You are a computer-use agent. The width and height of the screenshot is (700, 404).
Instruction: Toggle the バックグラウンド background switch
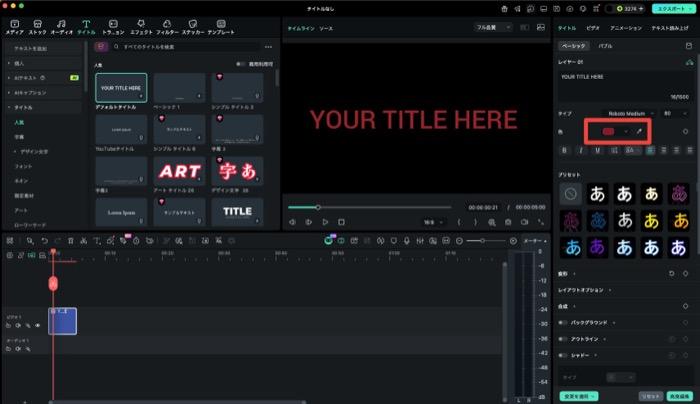pos(562,322)
